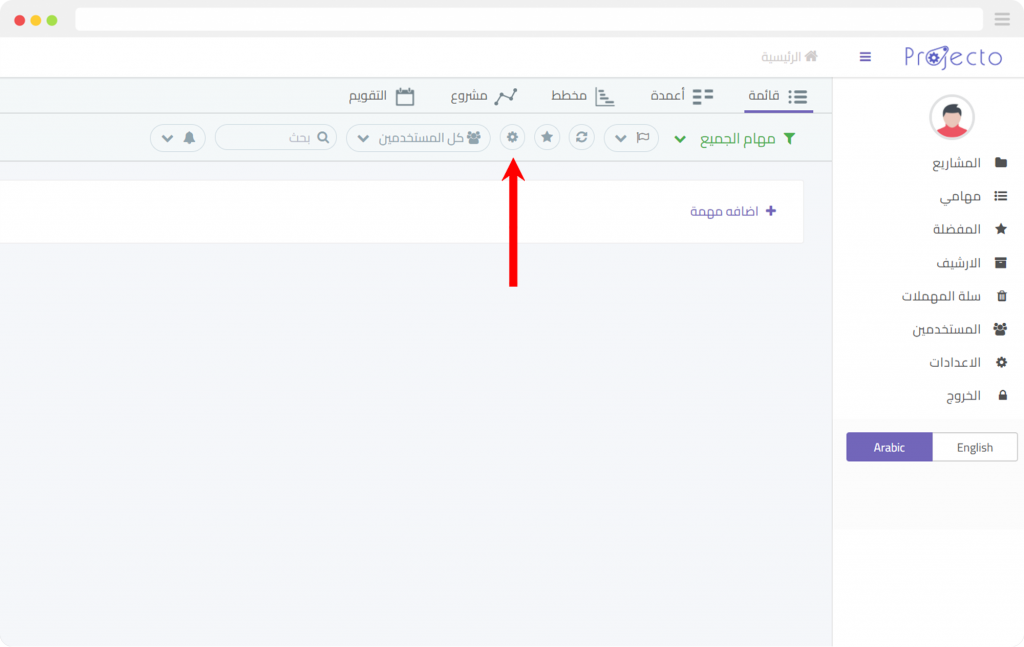Viewport: 1024px width, 647px height.
Task: Click the Projecto logo
Action: [953, 57]
